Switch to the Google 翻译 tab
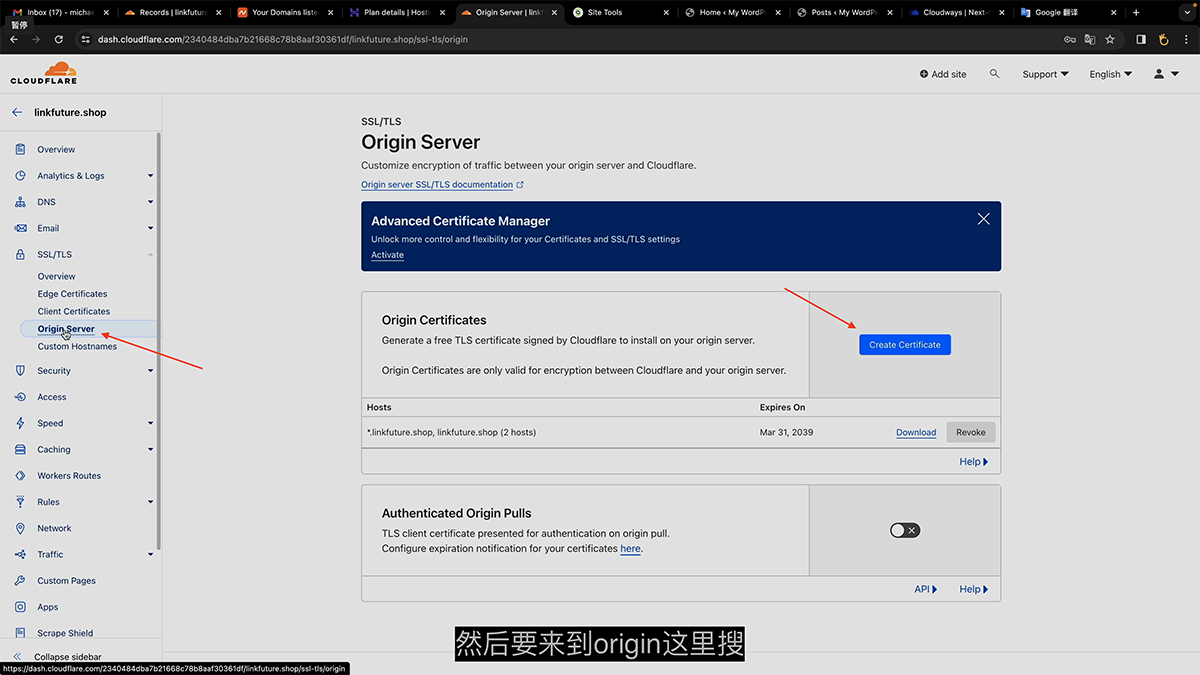 point(1069,13)
